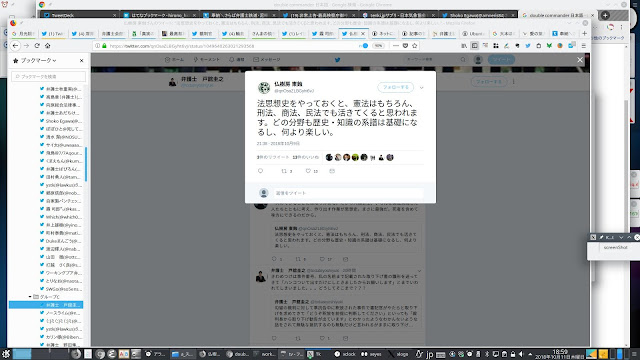This screenshot has height=360, width=640.
Task: Open the system start menu on taskbar
Action: (x=5, y=354)
